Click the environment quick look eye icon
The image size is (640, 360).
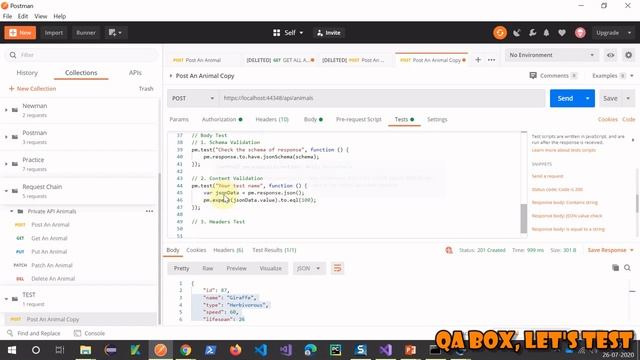pos(611,55)
